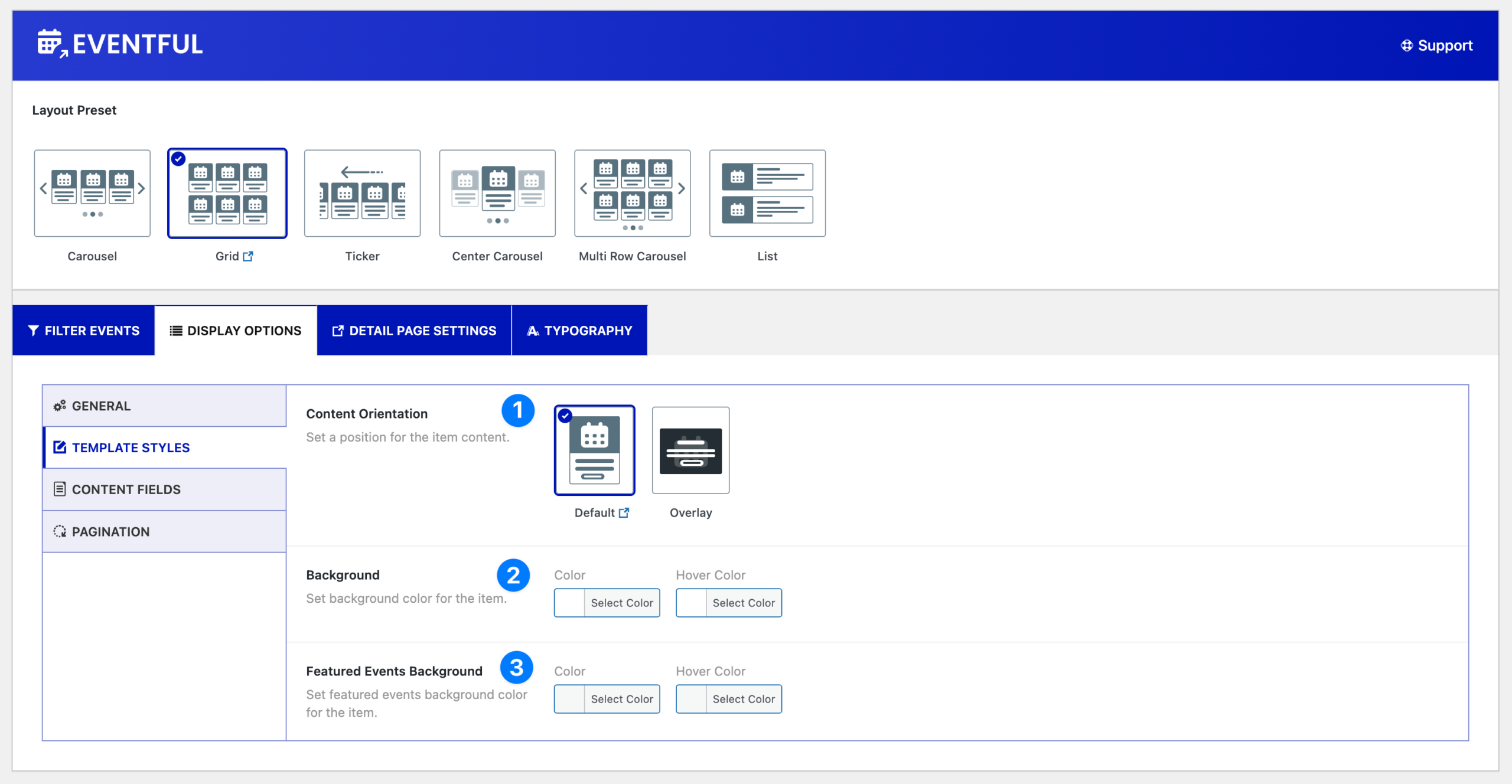Pick the Multi Row Carousel layout preset
The image size is (1512, 784).
pyautogui.click(x=633, y=193)
